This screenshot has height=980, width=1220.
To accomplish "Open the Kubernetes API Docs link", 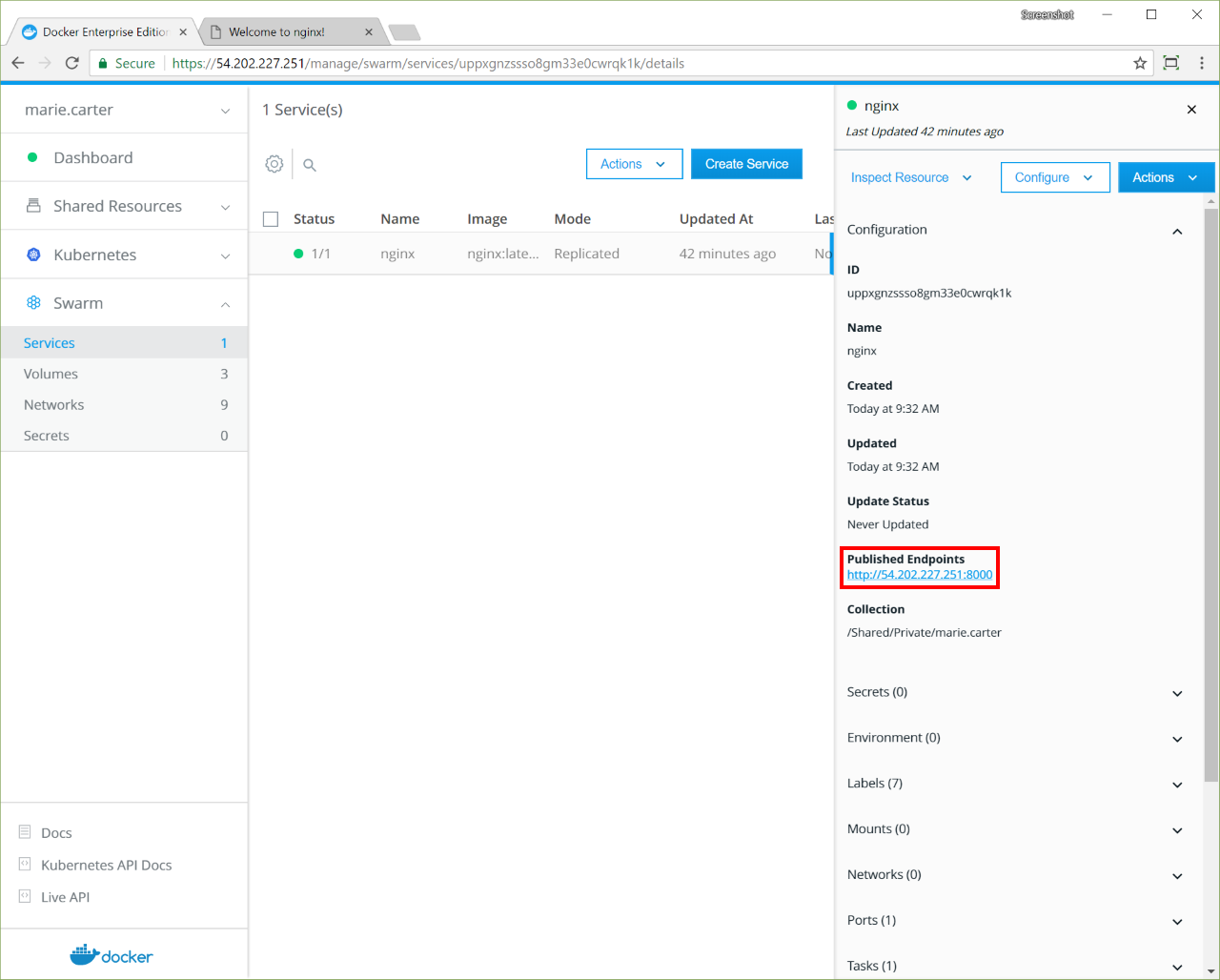I will pyautogui.click(x=106, y=865).
